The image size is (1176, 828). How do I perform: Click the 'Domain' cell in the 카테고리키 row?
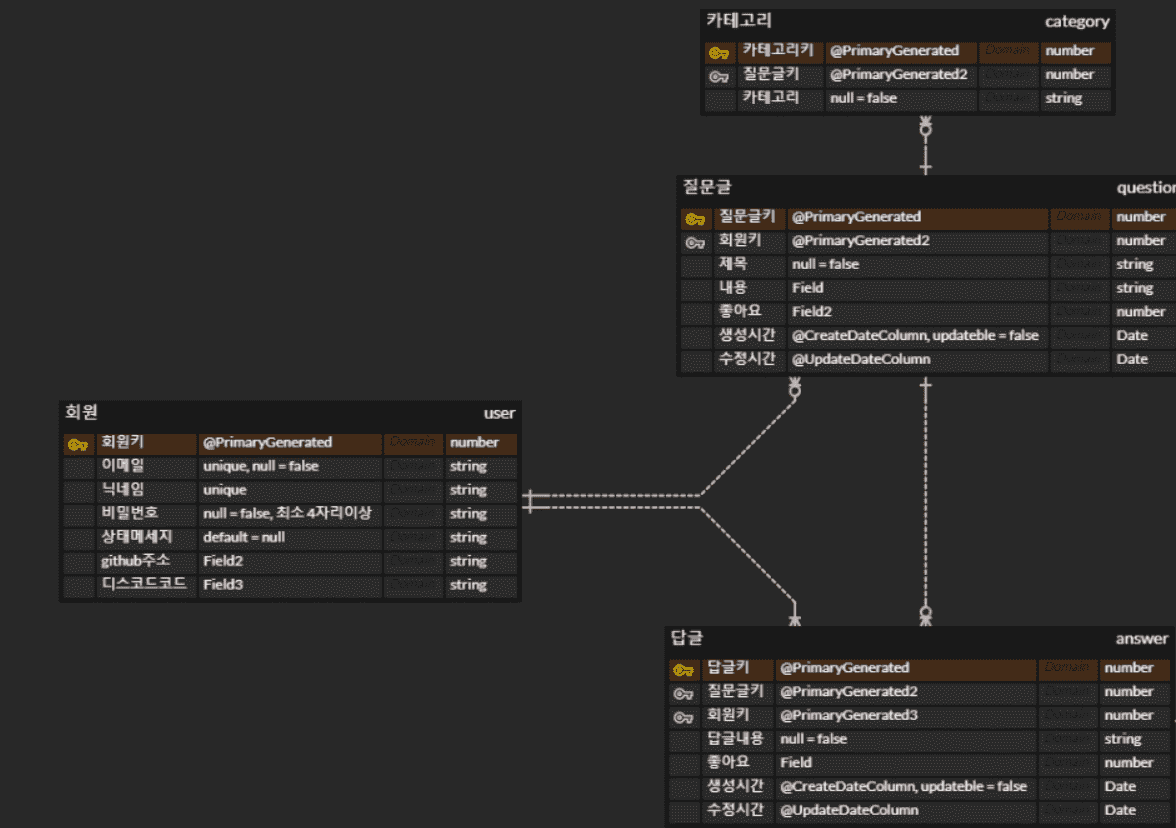(1007, 50)
